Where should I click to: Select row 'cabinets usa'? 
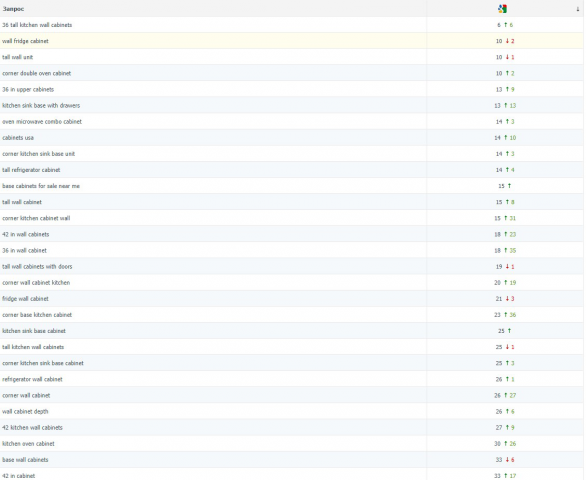click(x=292, y=138)
